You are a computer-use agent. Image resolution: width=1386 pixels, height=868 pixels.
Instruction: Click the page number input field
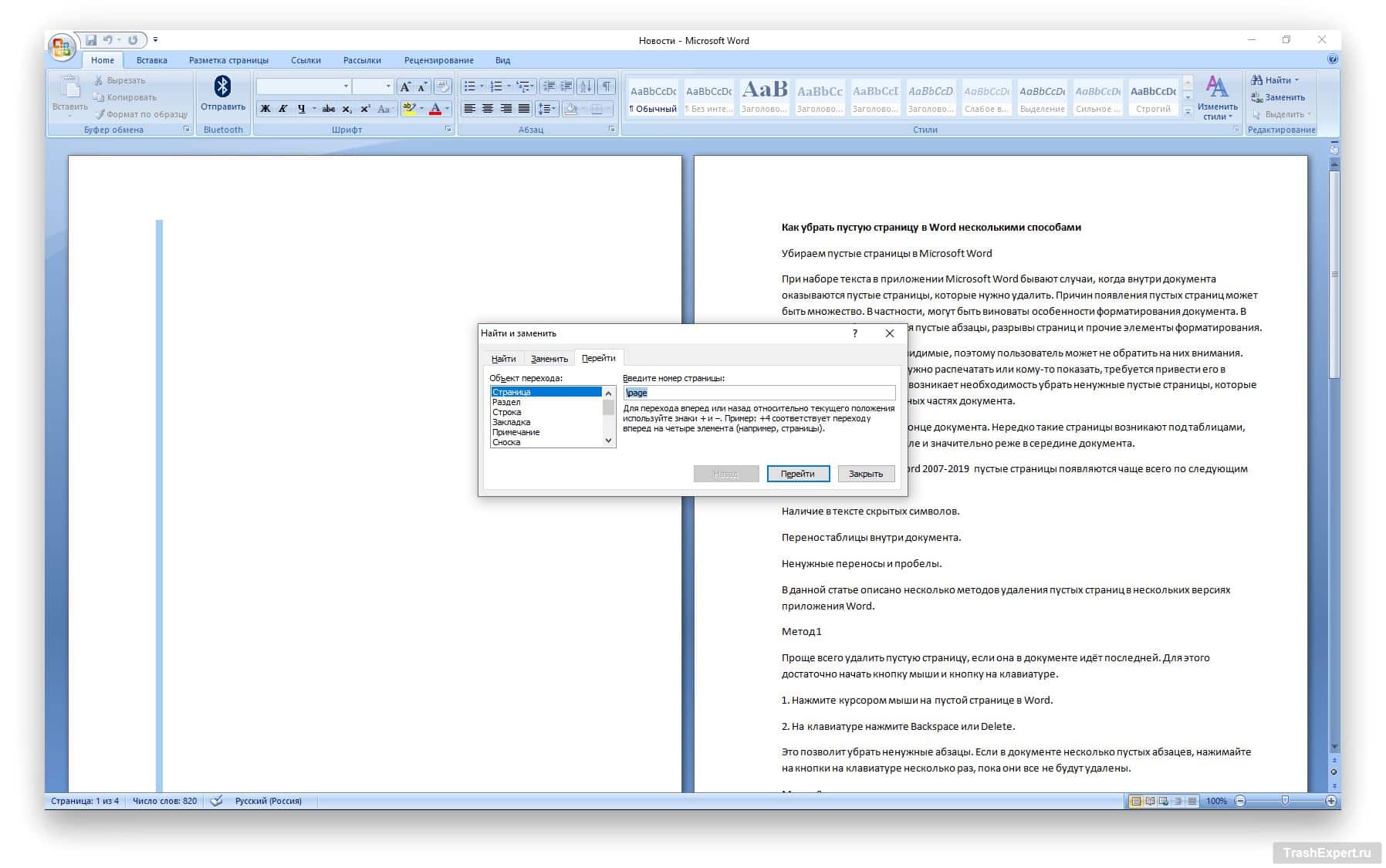click(759, 393)
